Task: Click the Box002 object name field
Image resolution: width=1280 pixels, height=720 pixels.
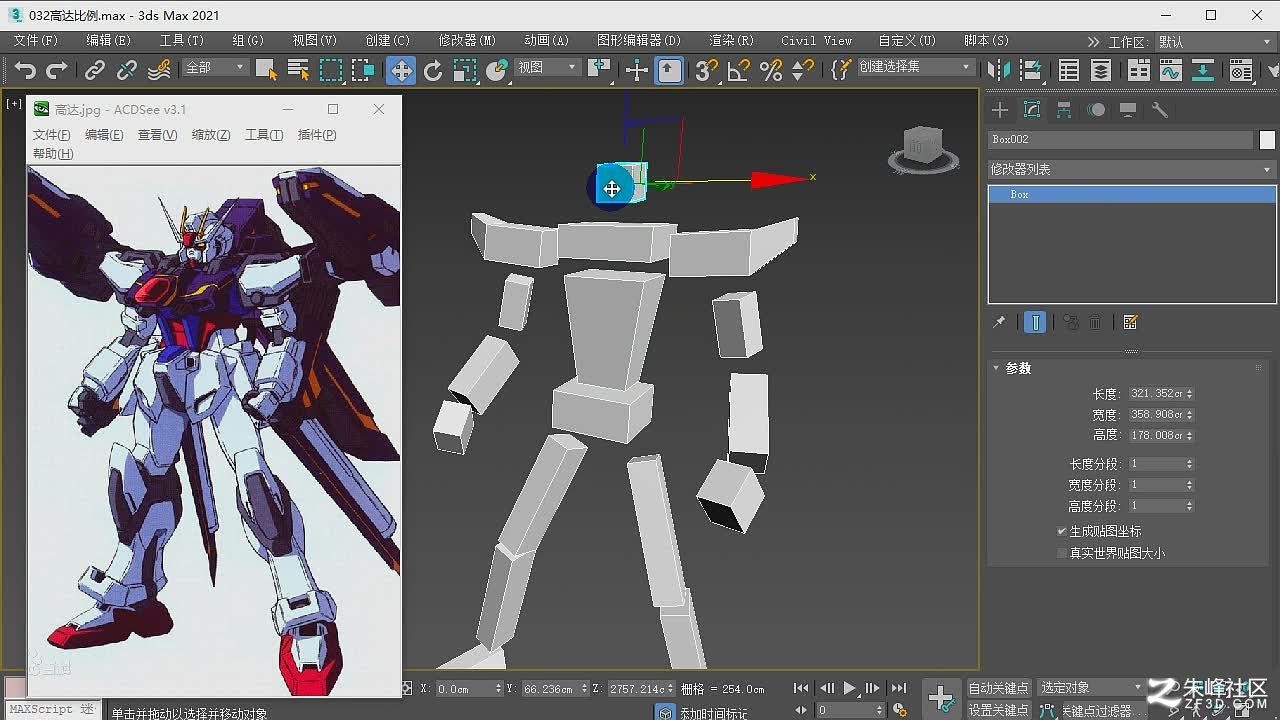Action: click(x=1120, y=140)
